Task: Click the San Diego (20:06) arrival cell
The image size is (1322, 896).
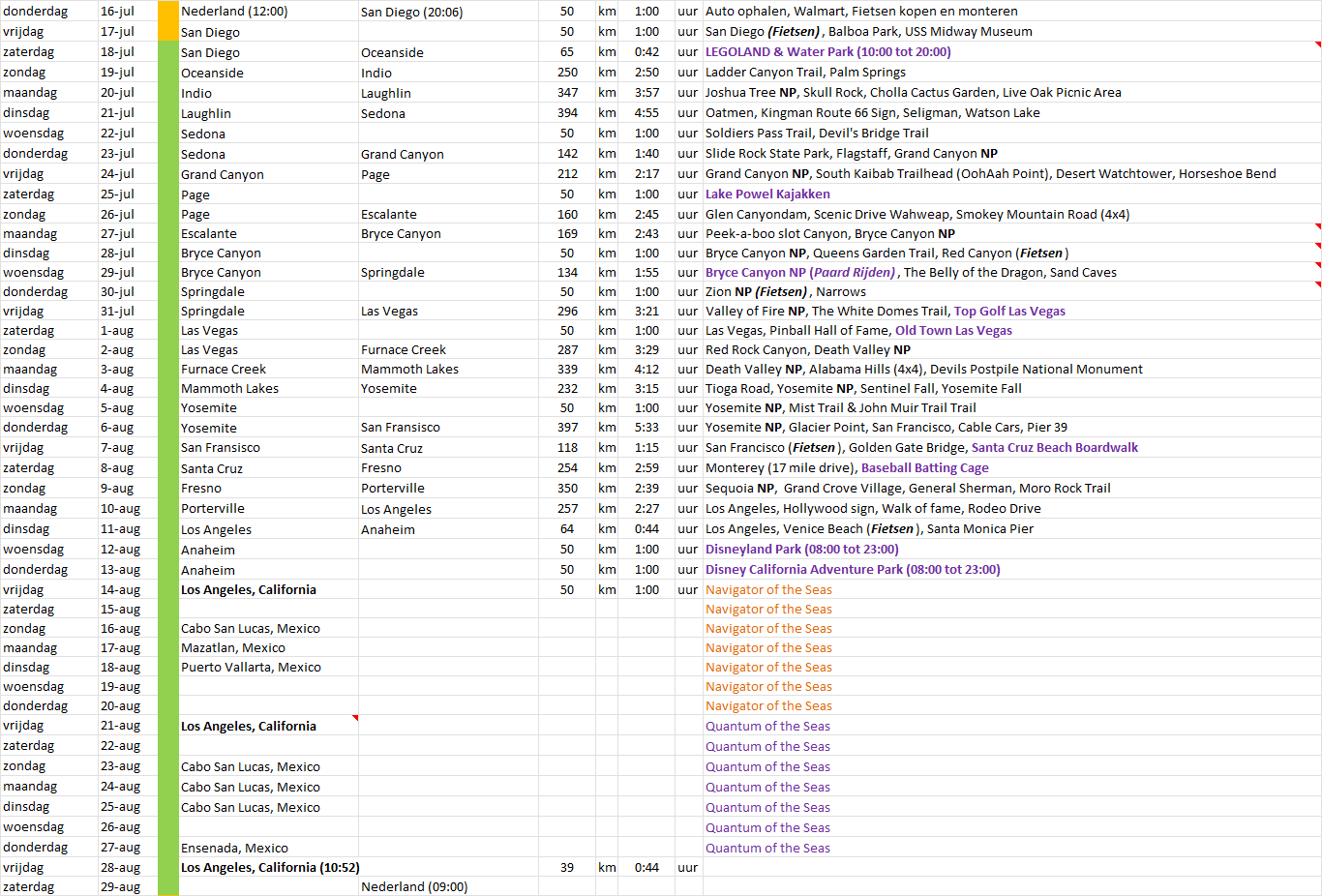Action: [411, 13]
